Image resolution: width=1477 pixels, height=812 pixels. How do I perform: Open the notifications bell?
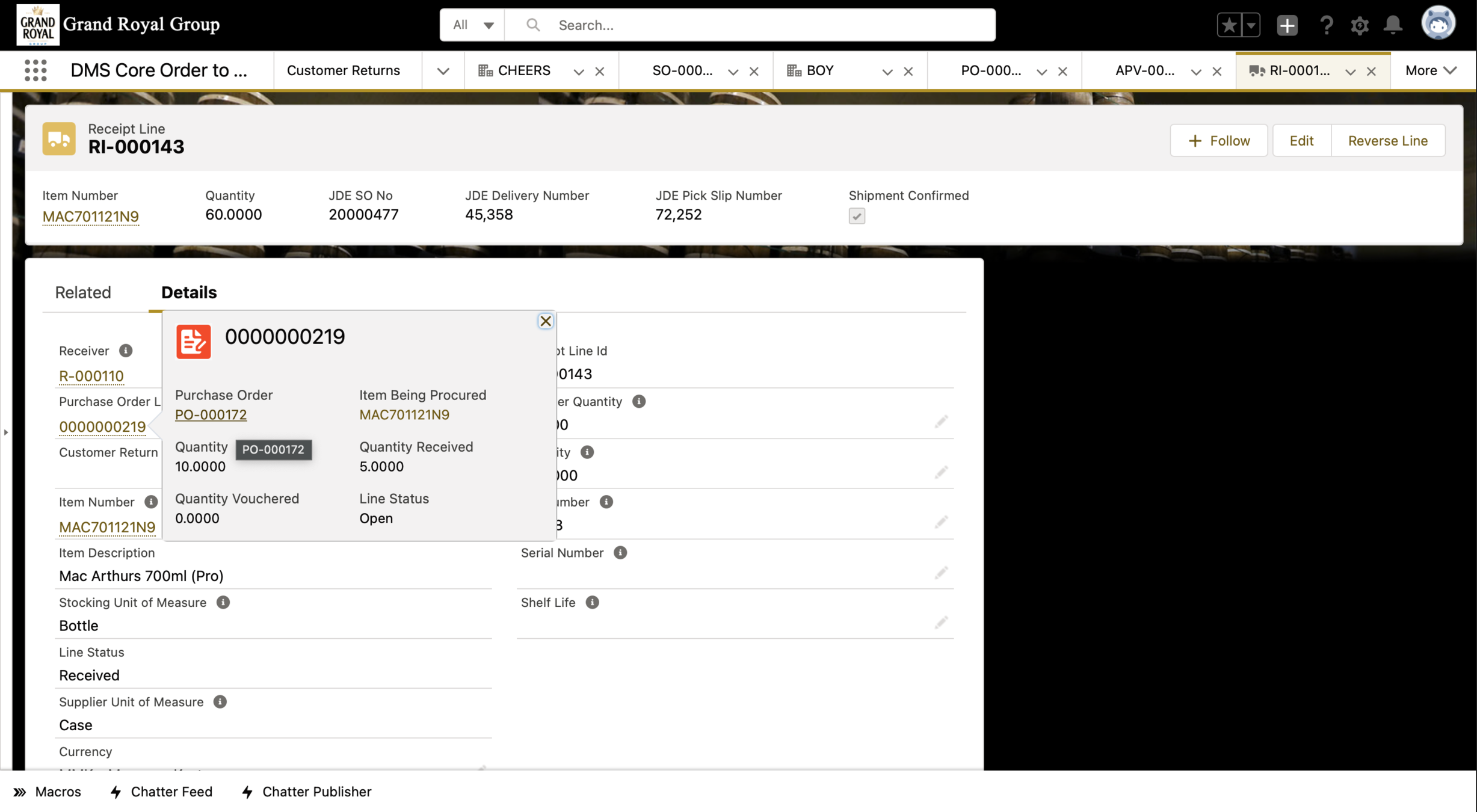pyautogui.click(x=1393, y=25)
